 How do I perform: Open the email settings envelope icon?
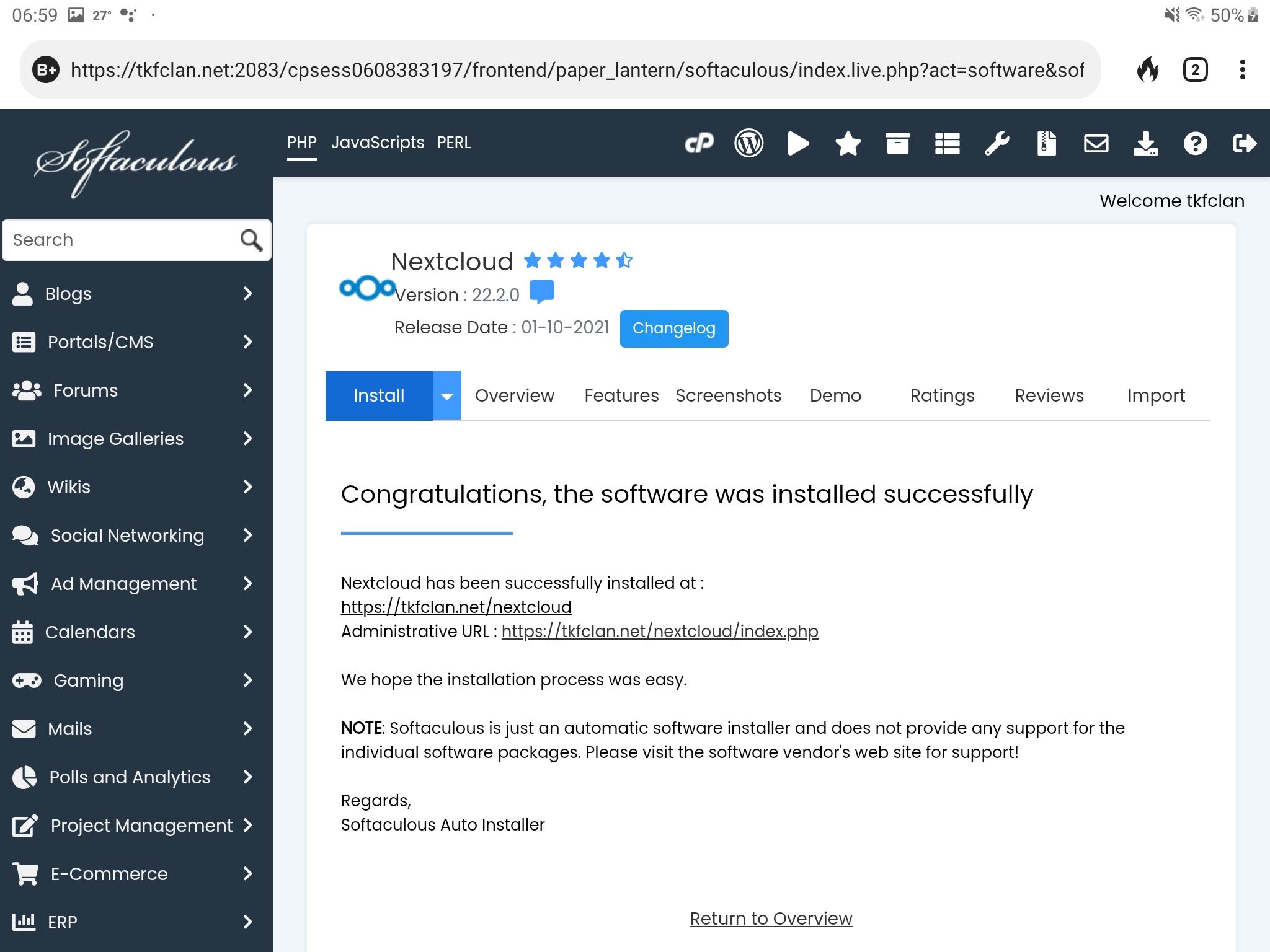(1096, 144)
